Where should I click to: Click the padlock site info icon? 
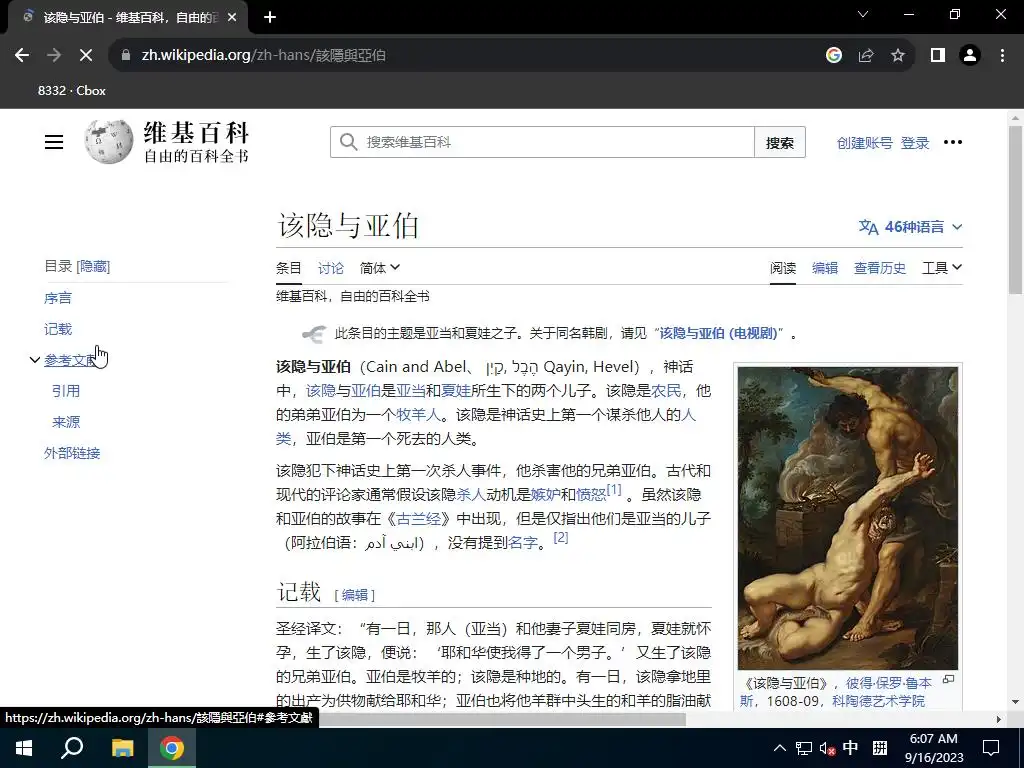pos(126,56)
